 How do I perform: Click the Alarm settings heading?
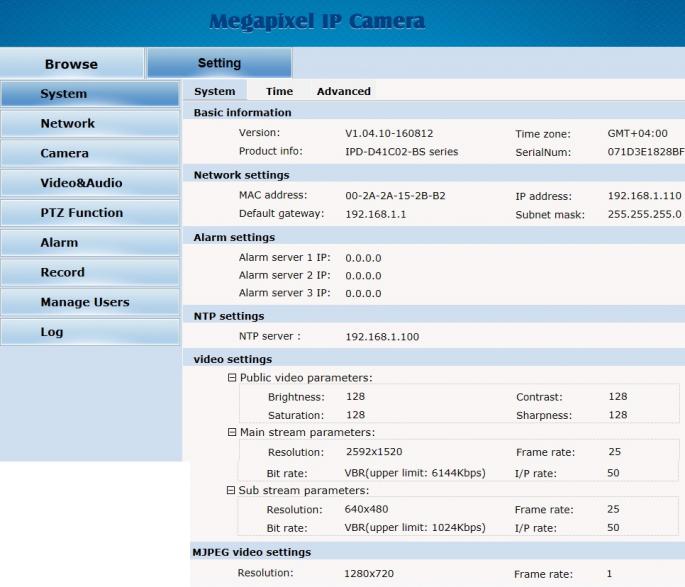(234, 238)
